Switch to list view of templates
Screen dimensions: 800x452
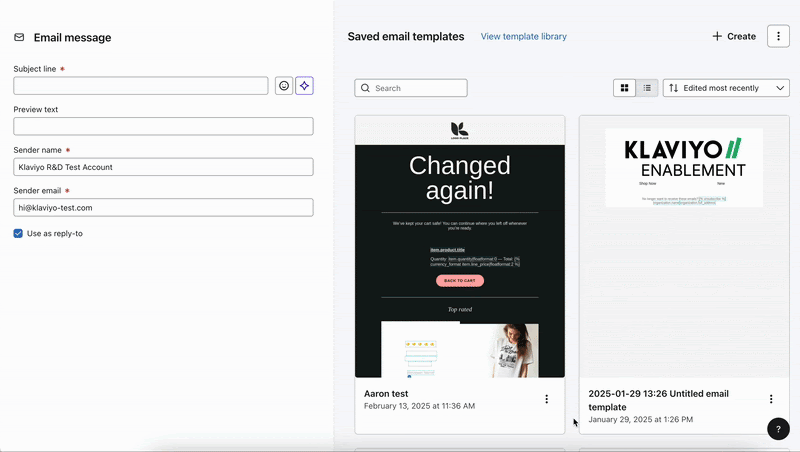648,88
